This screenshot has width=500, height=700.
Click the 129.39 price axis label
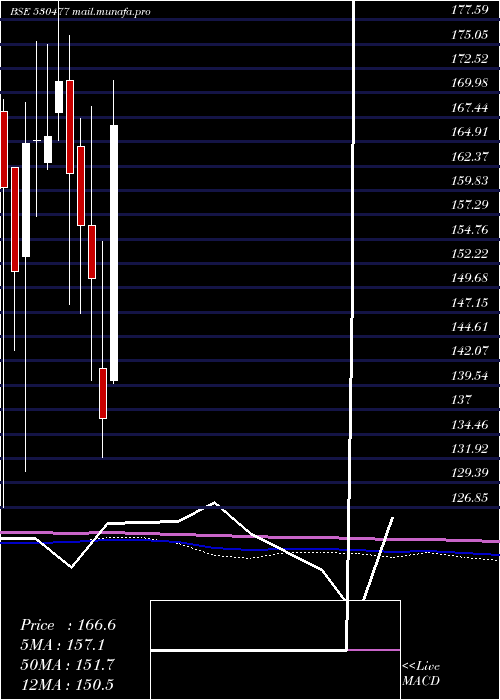pos(470,474)
